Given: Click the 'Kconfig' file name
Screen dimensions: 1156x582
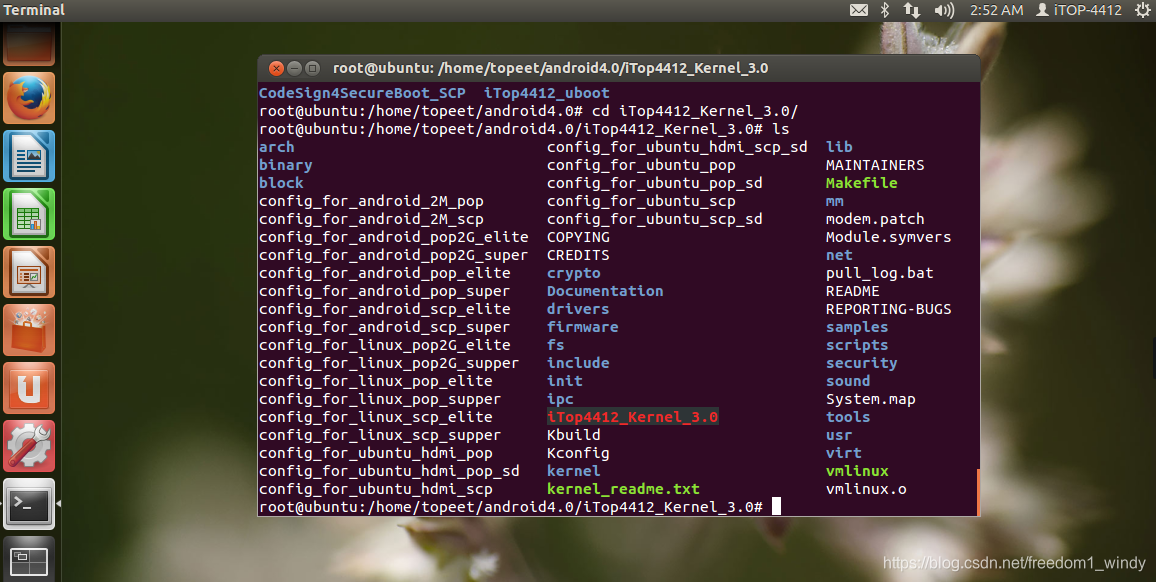Looking at the screenshot, I should [578, 454].
